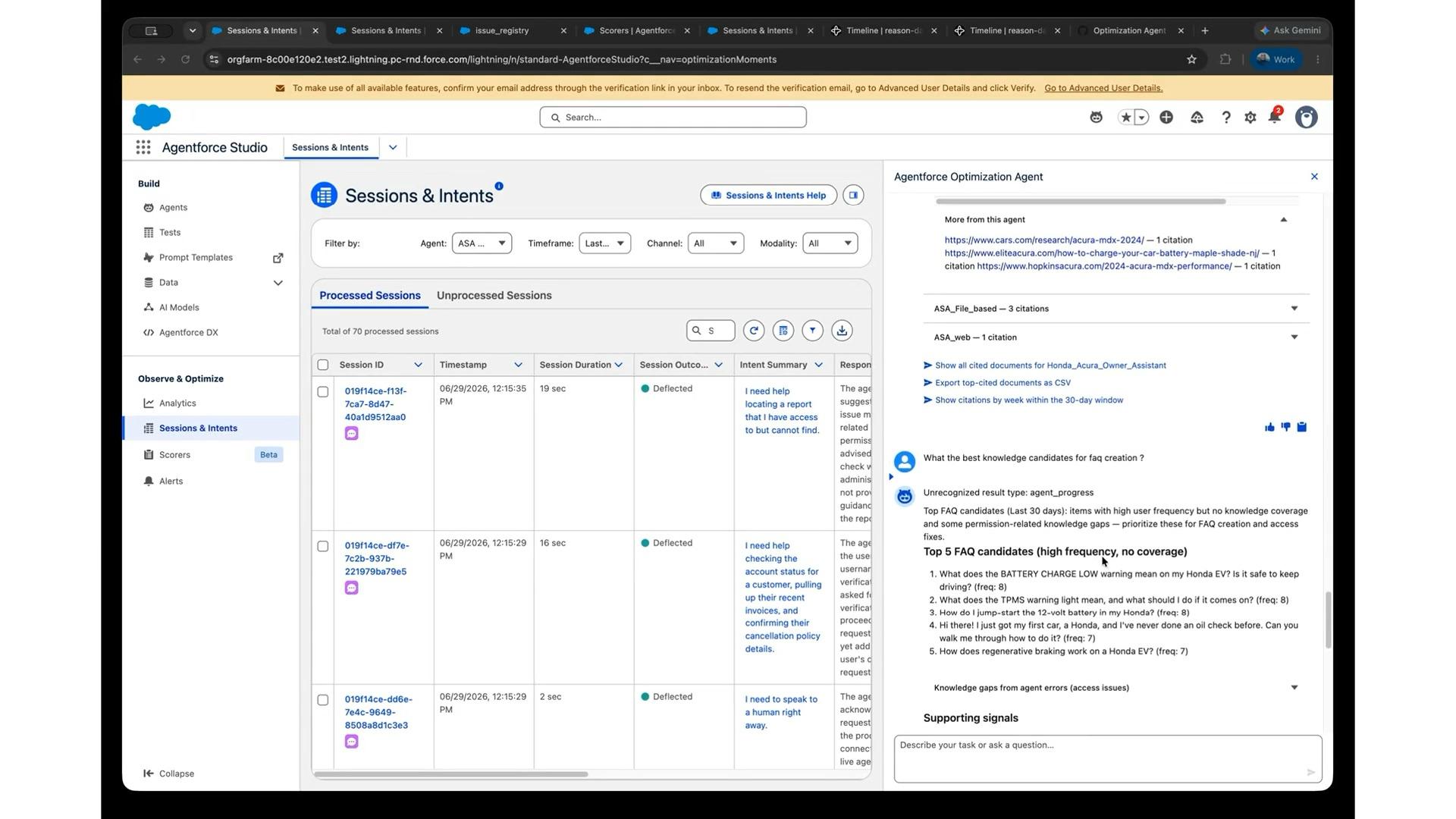1456x819 pixels.
Task: Check the session 019f14ce-dd6e row checkbox
Action: [323, 700]
